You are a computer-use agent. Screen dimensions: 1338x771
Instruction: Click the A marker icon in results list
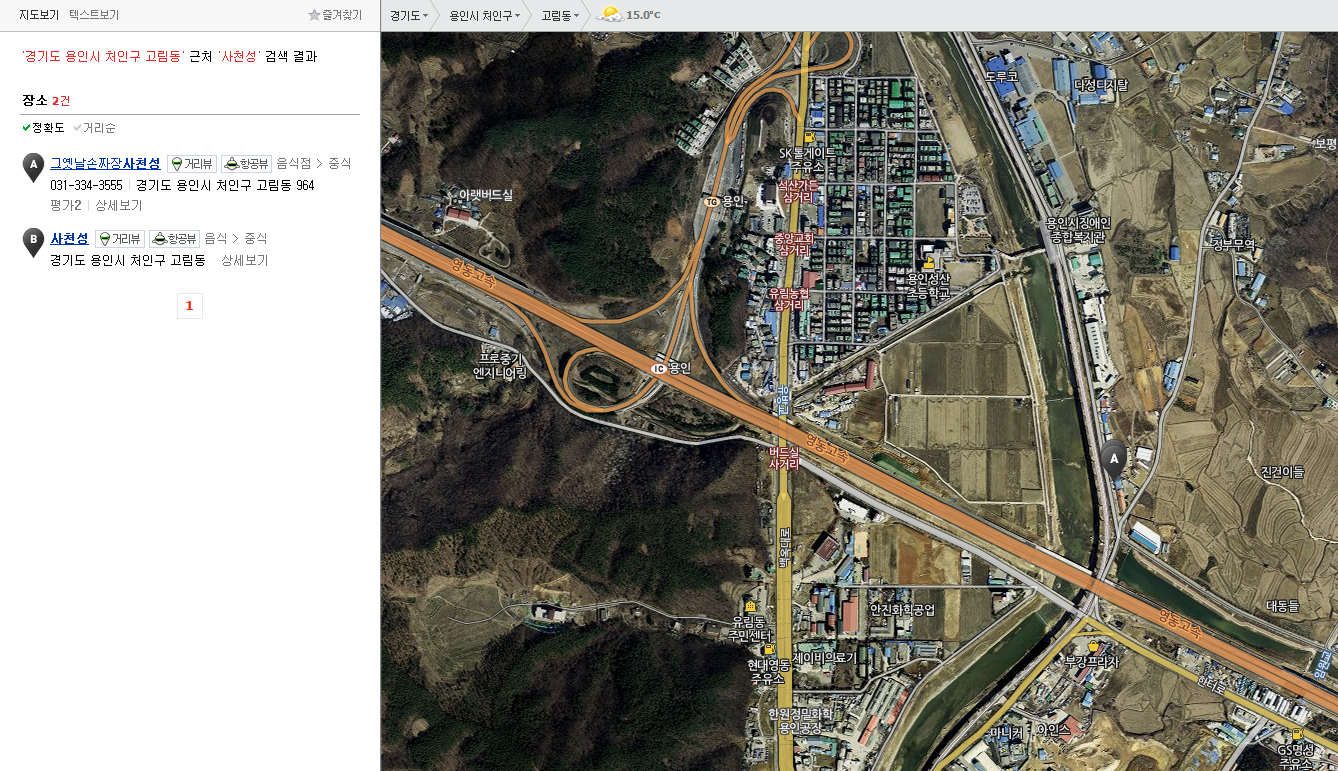click(33, 167)
